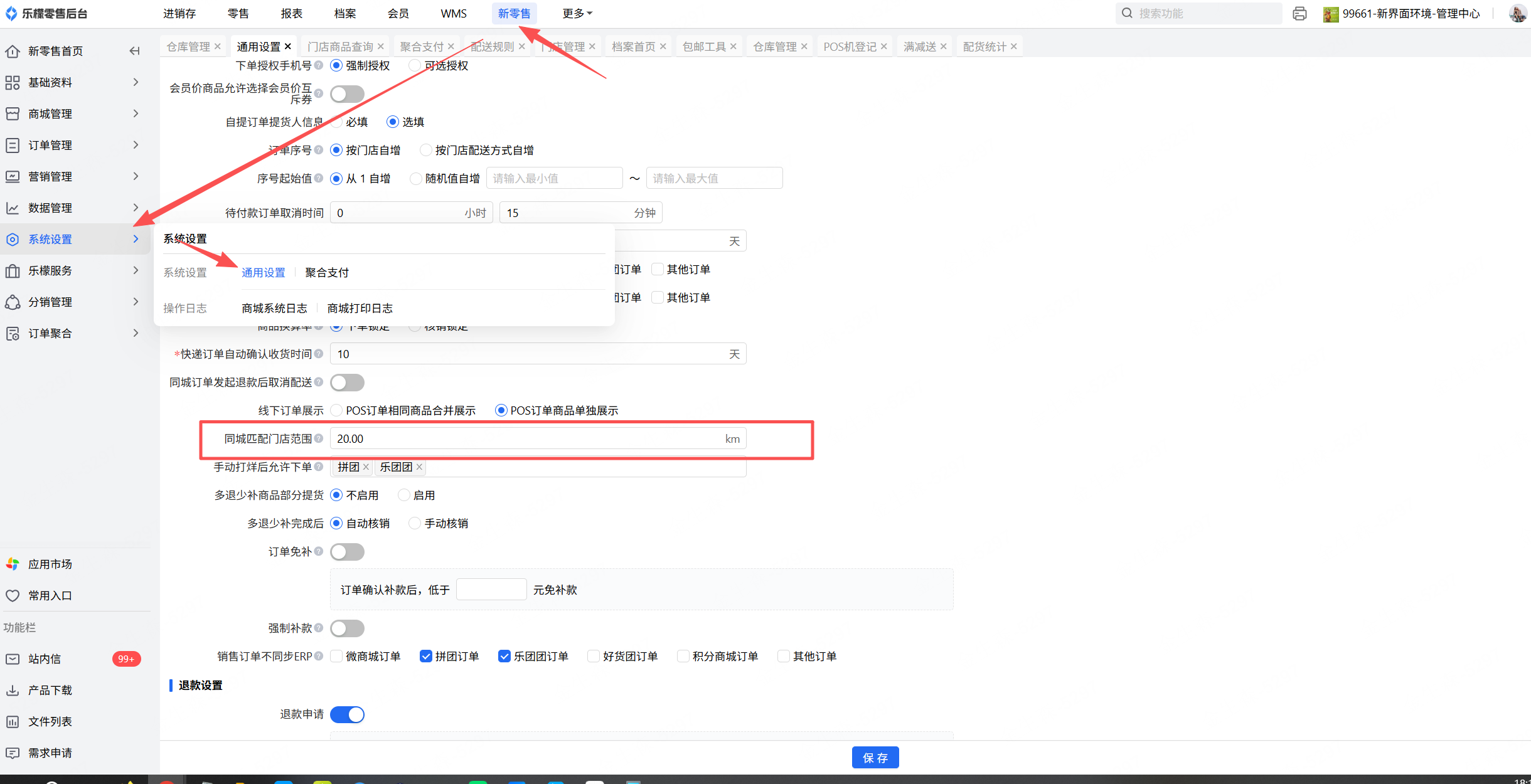Viewport: 1531px width, 784px height.
Task: Check the 微商城订单 checkbox
Action: 337,656
